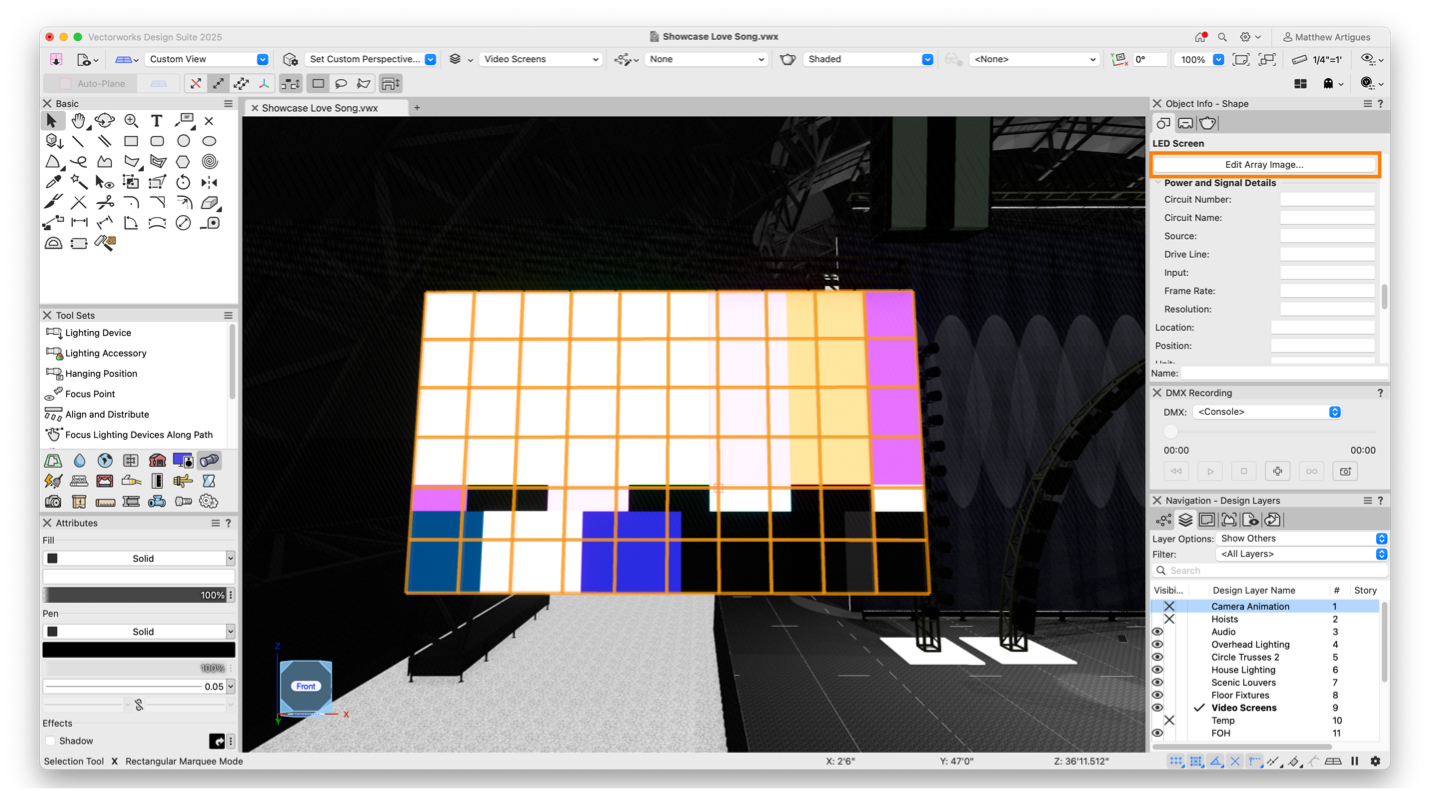Expand the DMX Console dropdown

(x=1266, y=412)
